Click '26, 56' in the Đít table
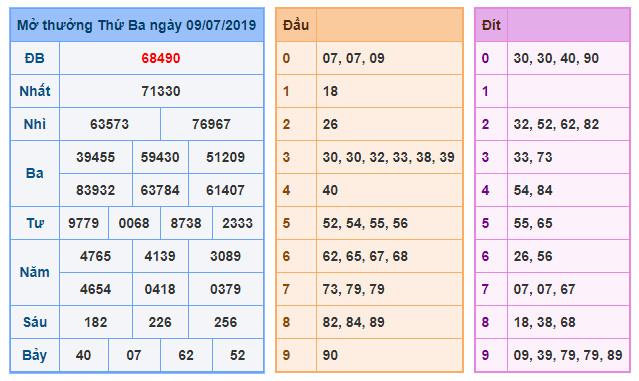 533,256
